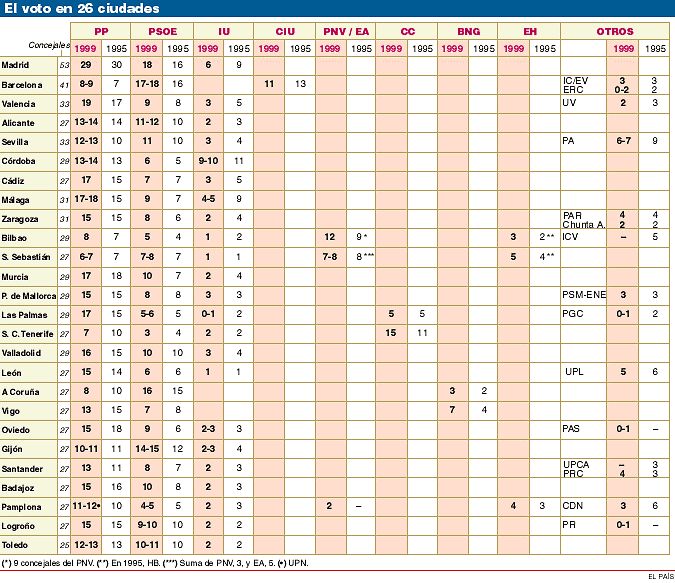675x583 pixels.
Task: Click the Madrid row label
Action: click(15, 65)
